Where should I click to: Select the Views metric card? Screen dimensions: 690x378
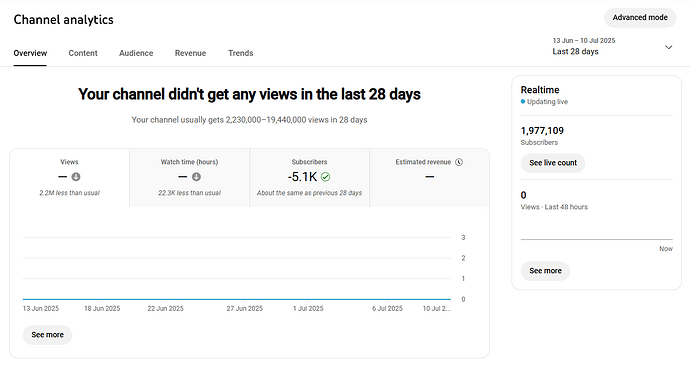click(x=70, y=178)
